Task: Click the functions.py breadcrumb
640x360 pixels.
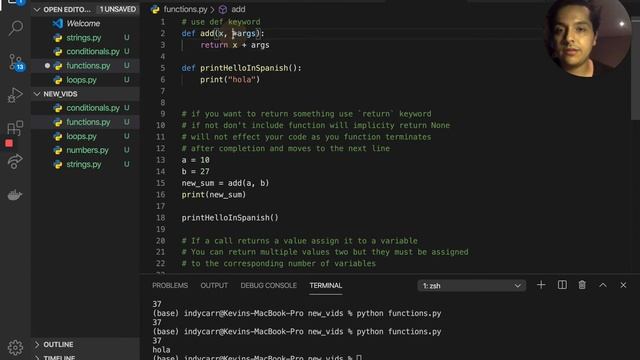Action: point(185,9)
